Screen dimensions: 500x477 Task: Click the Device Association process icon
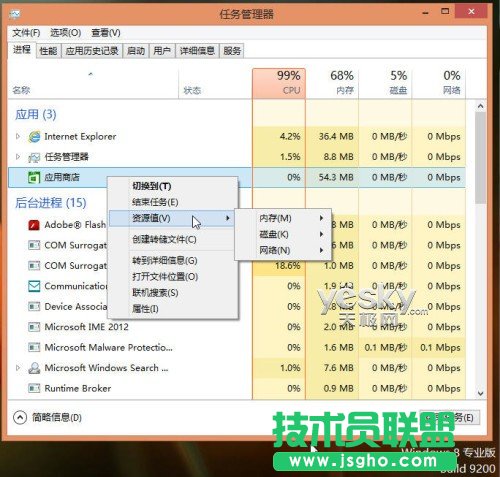pos(34,306)
